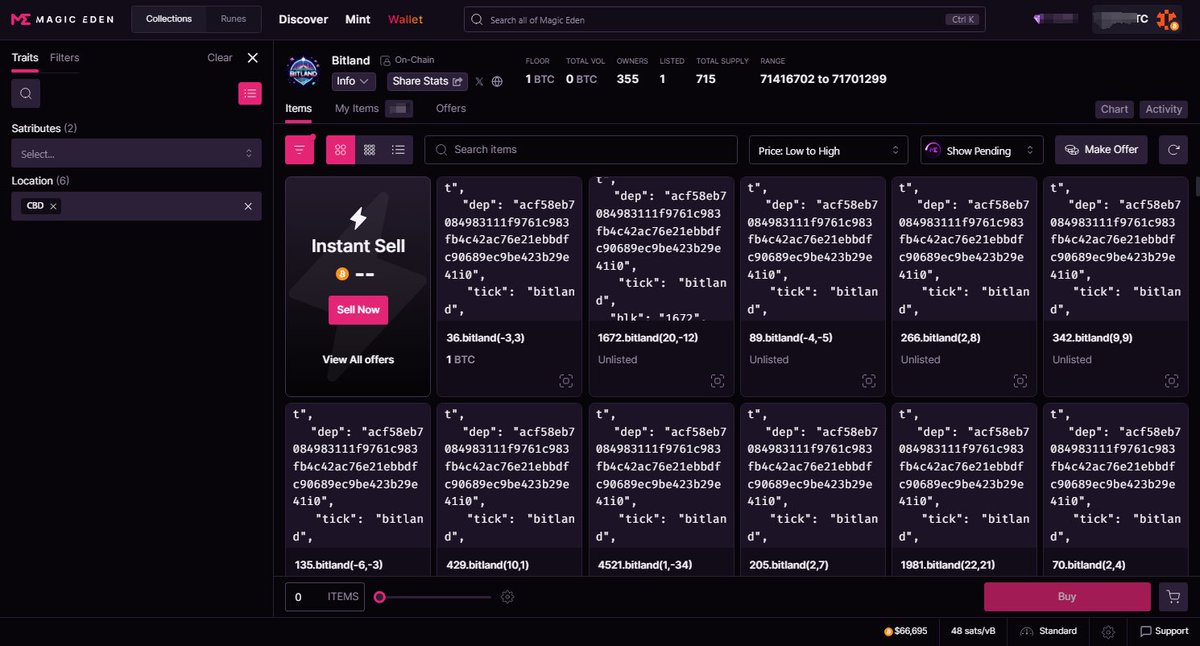Open Standard fee speed selector
Viewport: 1200px width, 646px height.
pyautogui.click(x=1049, y=632)
